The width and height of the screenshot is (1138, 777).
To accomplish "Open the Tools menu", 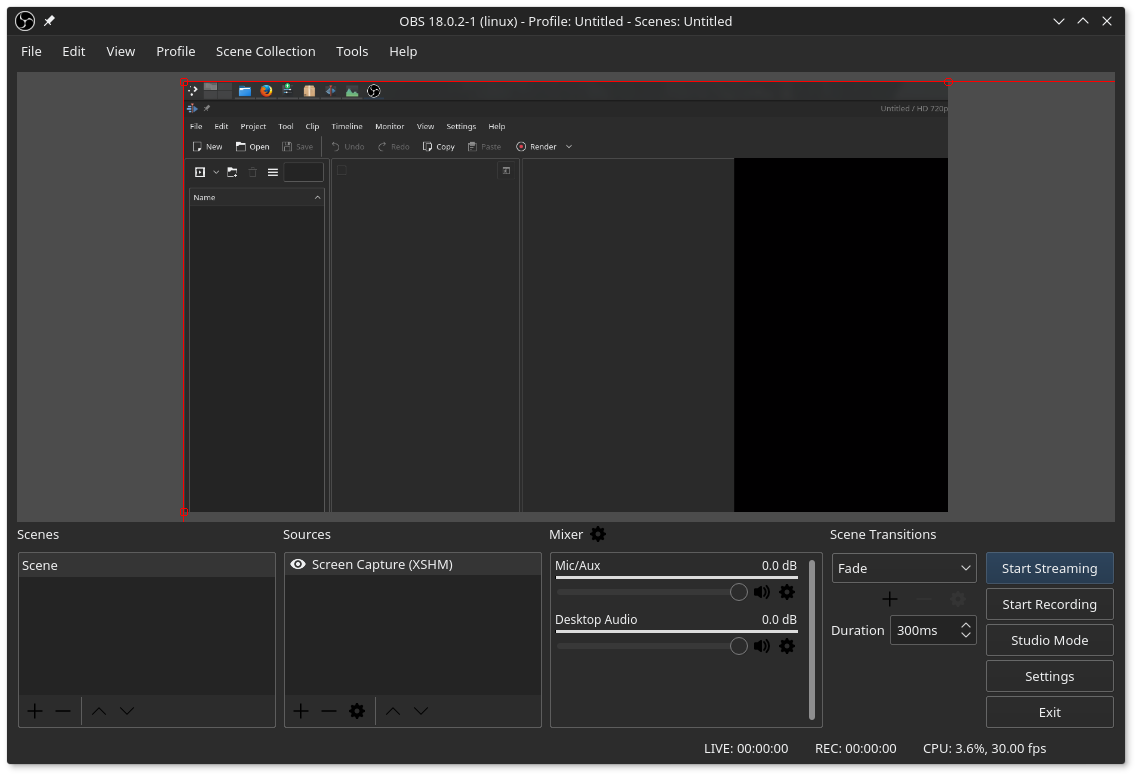I will pyautogui.click(x=352, y=52).
